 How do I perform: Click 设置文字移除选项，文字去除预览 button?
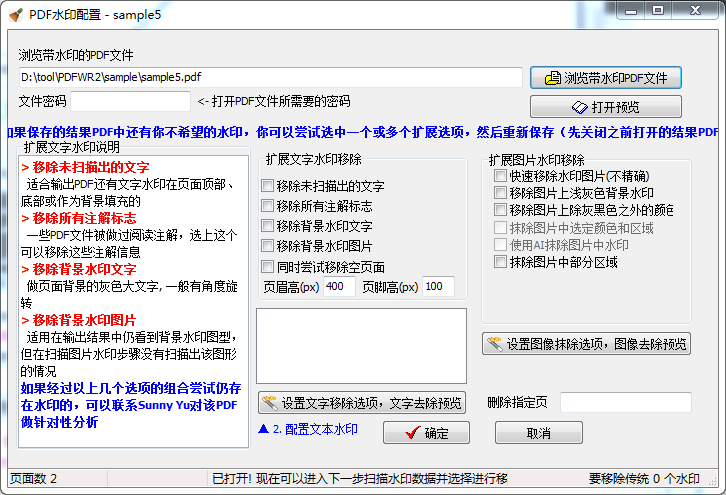coord(362,403)
